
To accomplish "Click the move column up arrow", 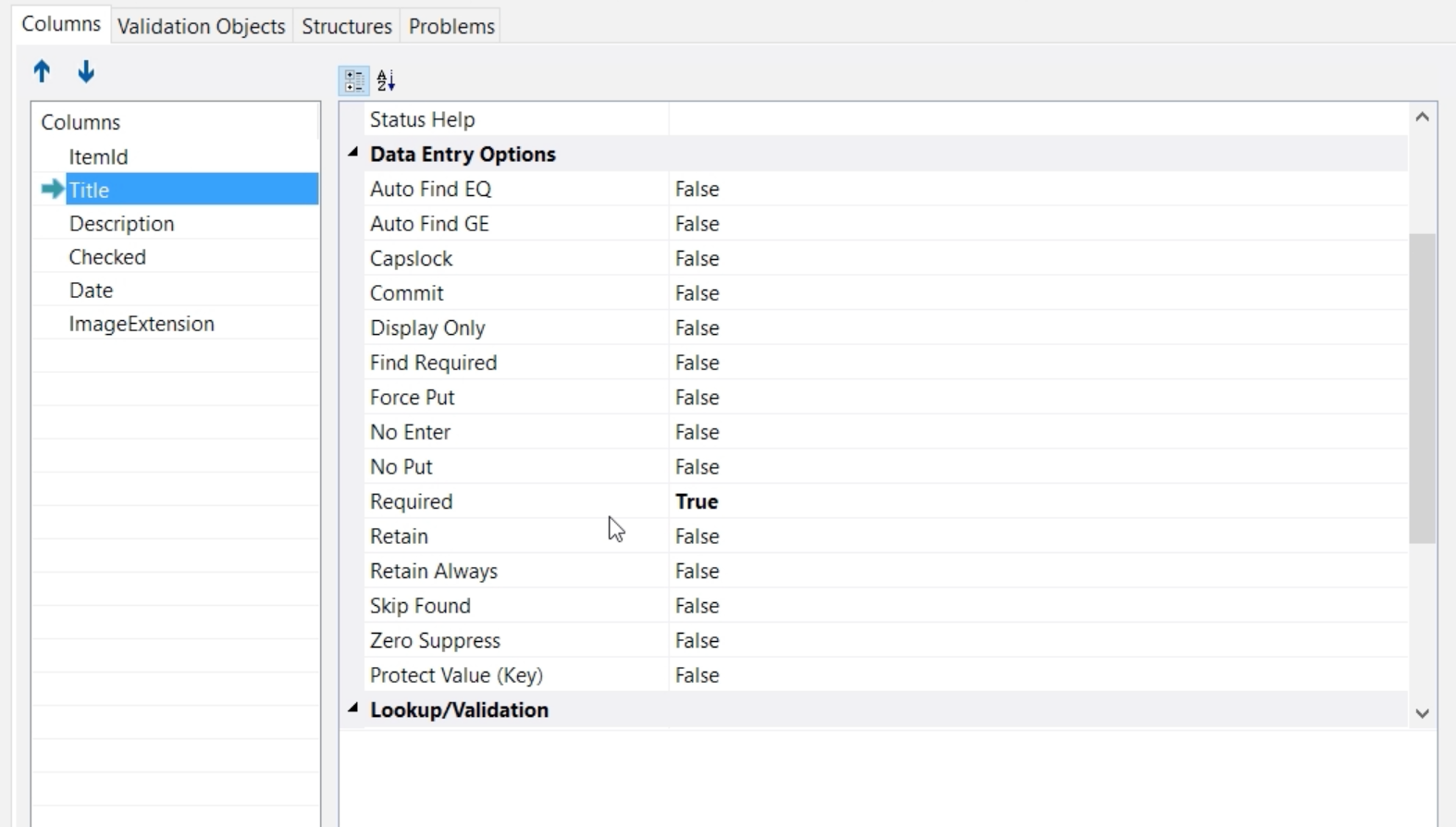I will click(x=42, y=71).
